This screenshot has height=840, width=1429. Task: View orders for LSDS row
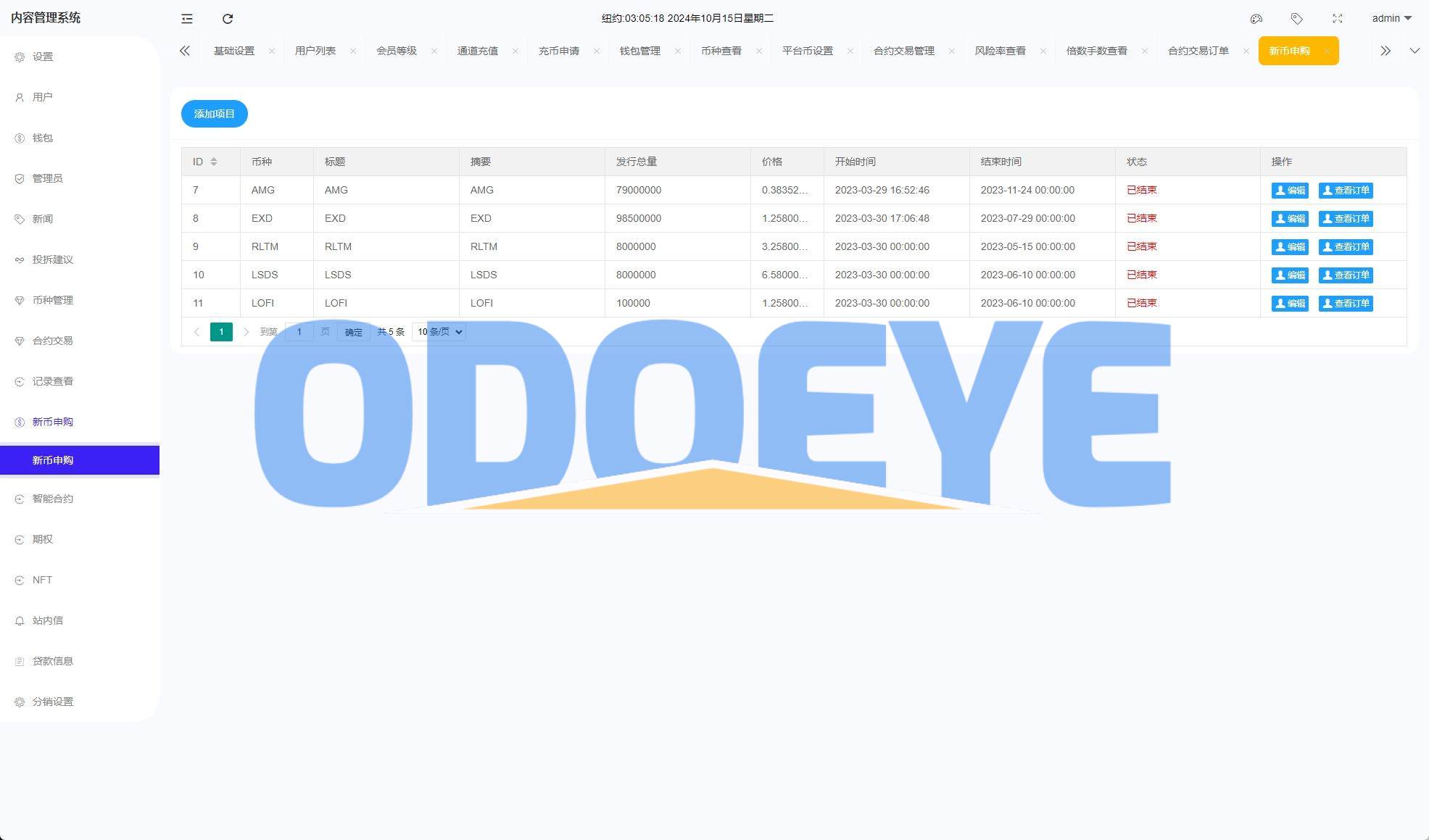pos(1346,275)
